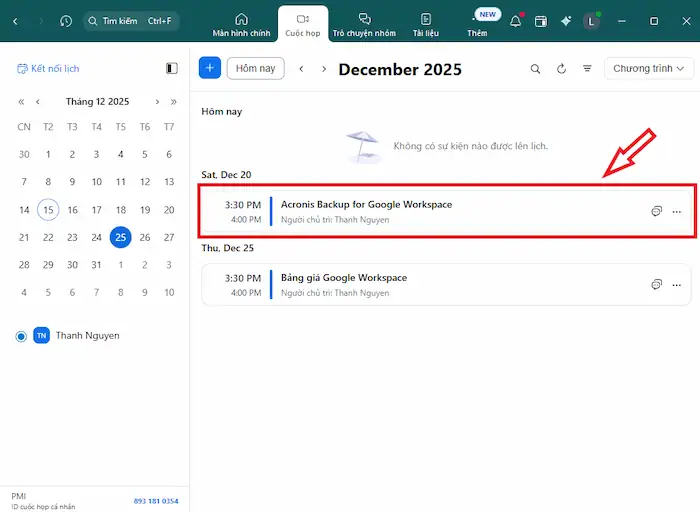The image size is (700, 512).
Task: Open the Thêm menu in top navigation
Action: [x=477, y=25]
